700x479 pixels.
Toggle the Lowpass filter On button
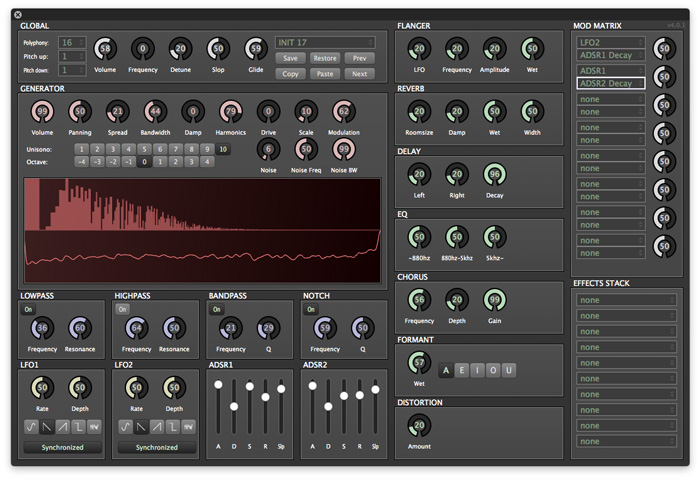coord(28,309)
